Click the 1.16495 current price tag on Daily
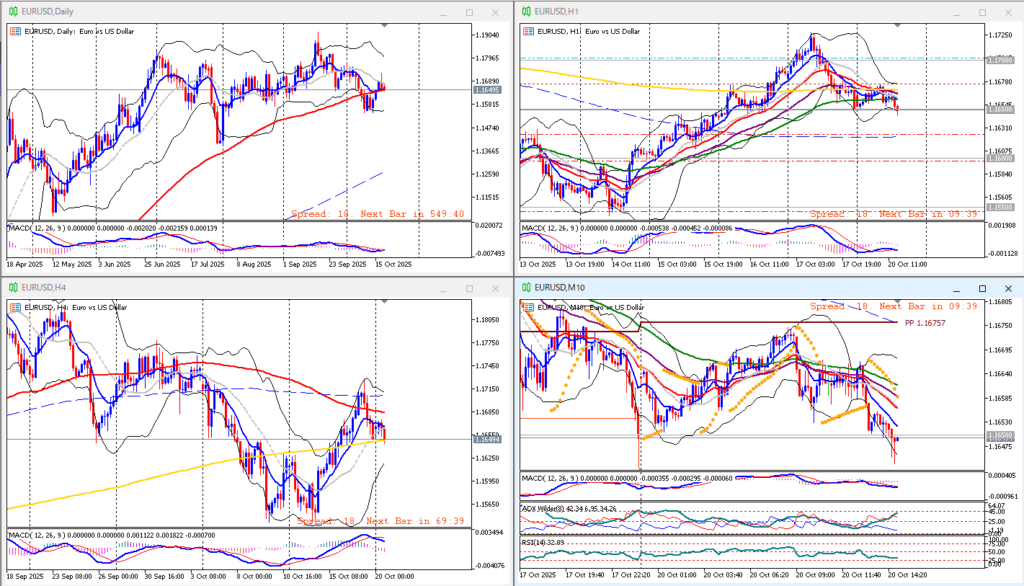 pos(487,90)
